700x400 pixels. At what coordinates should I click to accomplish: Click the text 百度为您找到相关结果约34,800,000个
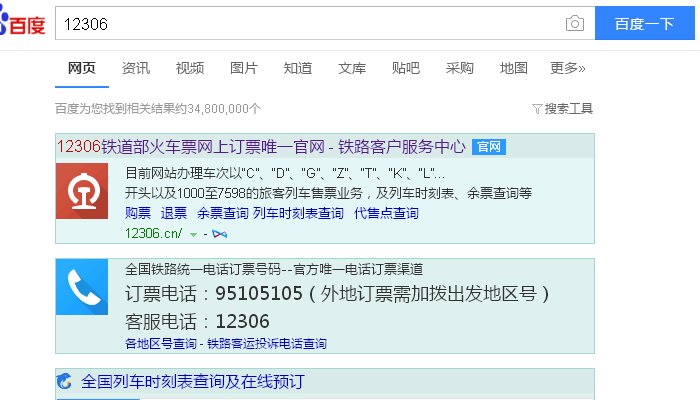click(x=158, y=108)
